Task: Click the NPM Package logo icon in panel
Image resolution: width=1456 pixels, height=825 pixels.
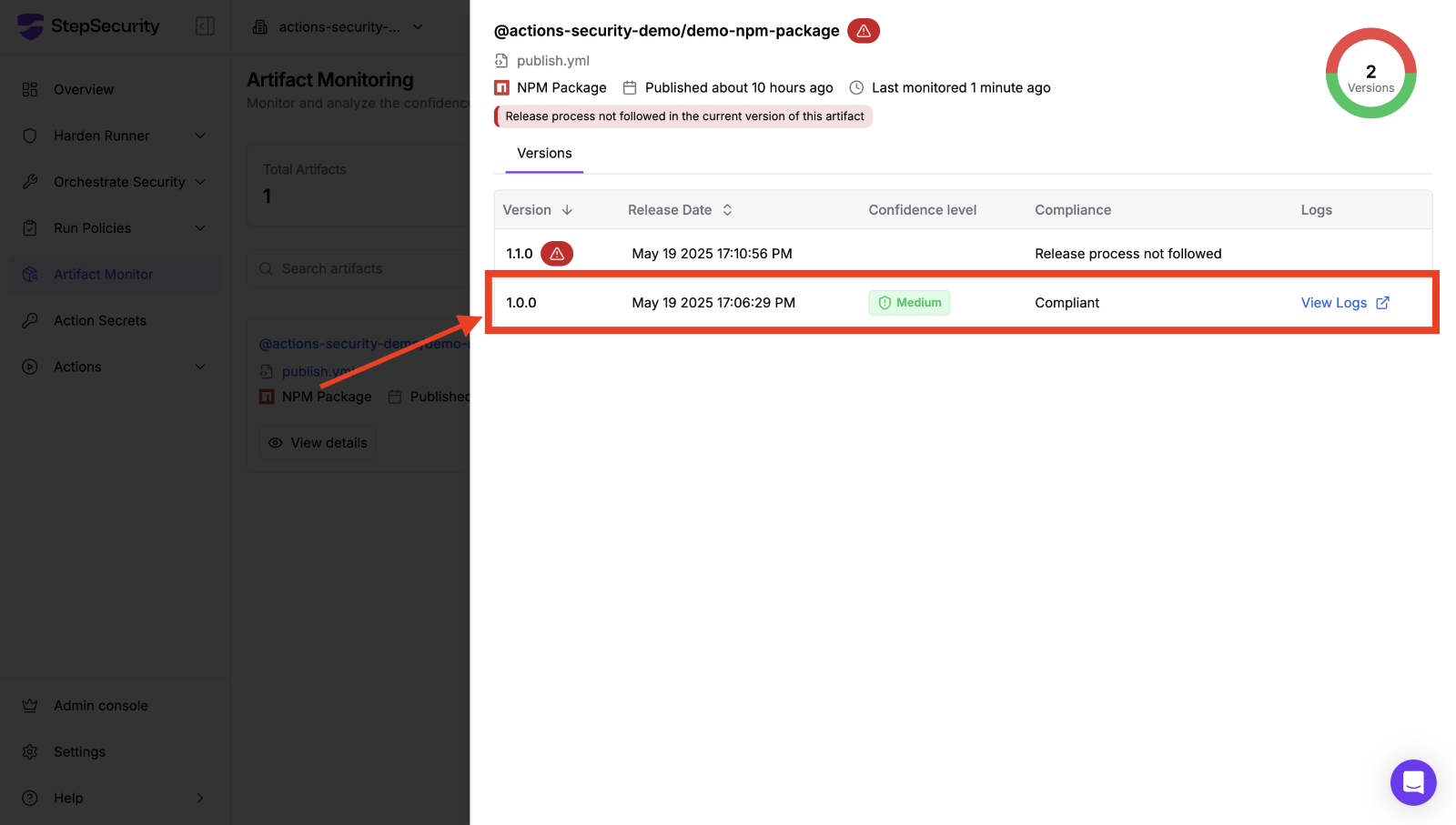Action: (501, 87)
